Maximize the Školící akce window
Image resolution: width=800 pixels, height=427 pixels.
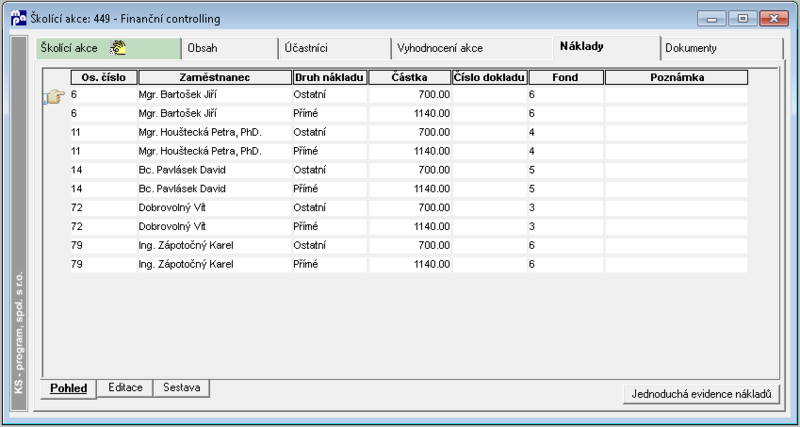(743, 19)
